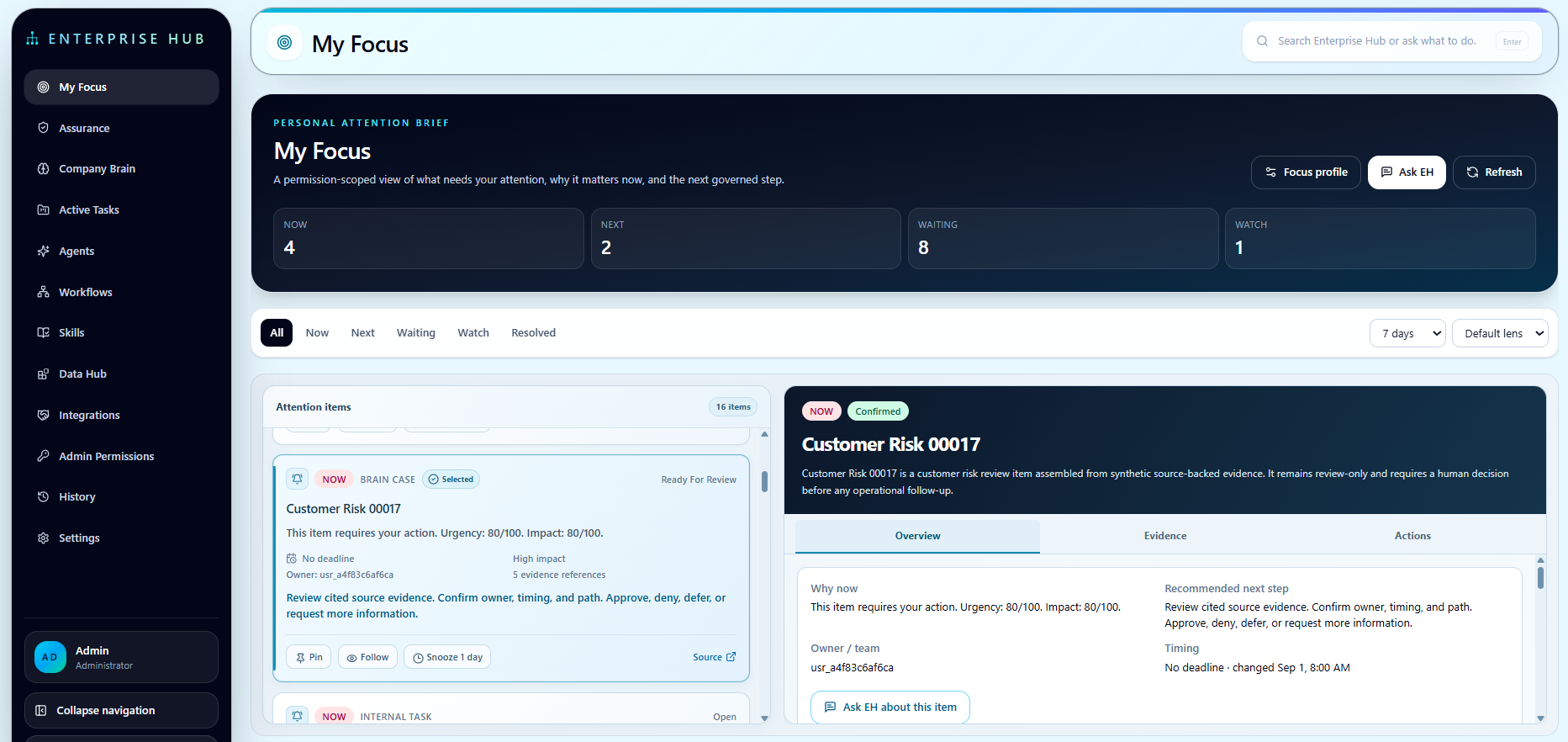
Task: Switch to the Evidence tab
Action: pos(1165,536)
